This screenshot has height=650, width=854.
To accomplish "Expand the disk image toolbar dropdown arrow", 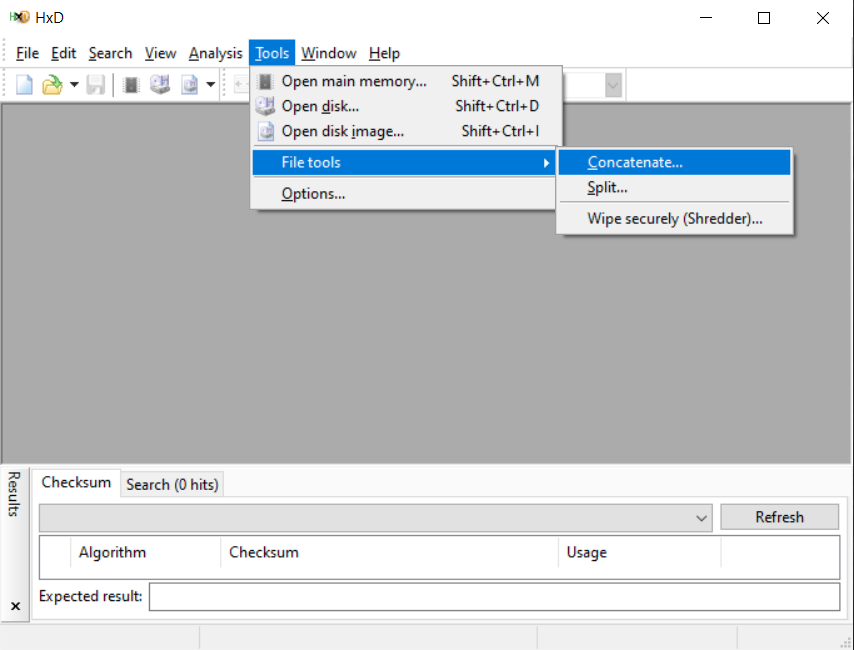I will pos(211,85).
